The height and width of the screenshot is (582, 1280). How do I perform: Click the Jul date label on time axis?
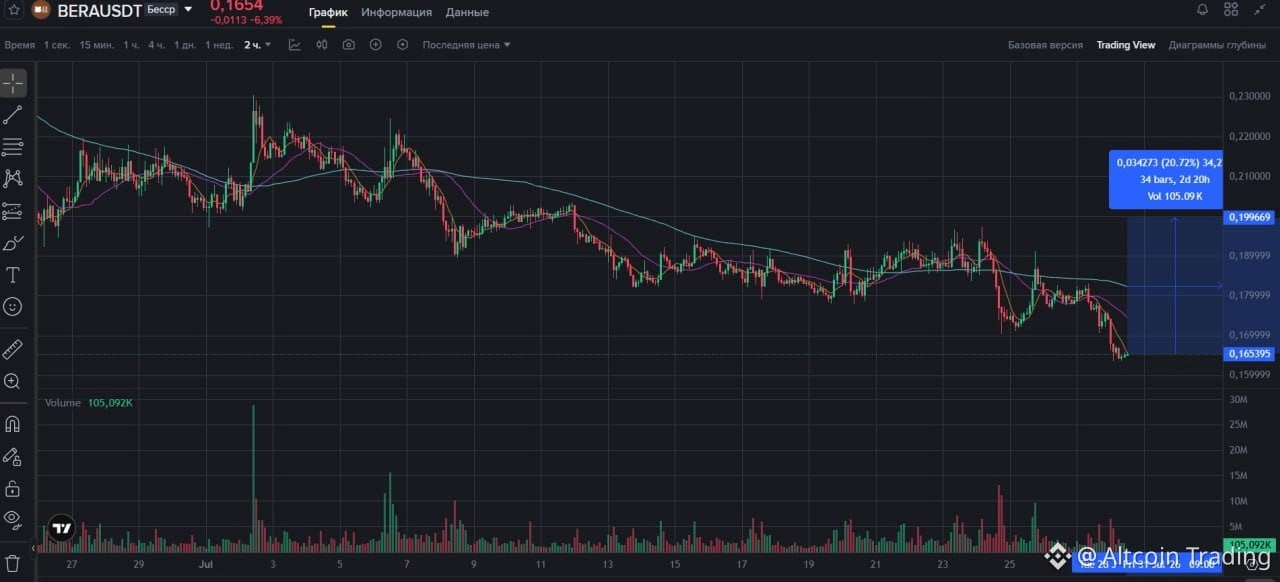pos(206,564)
